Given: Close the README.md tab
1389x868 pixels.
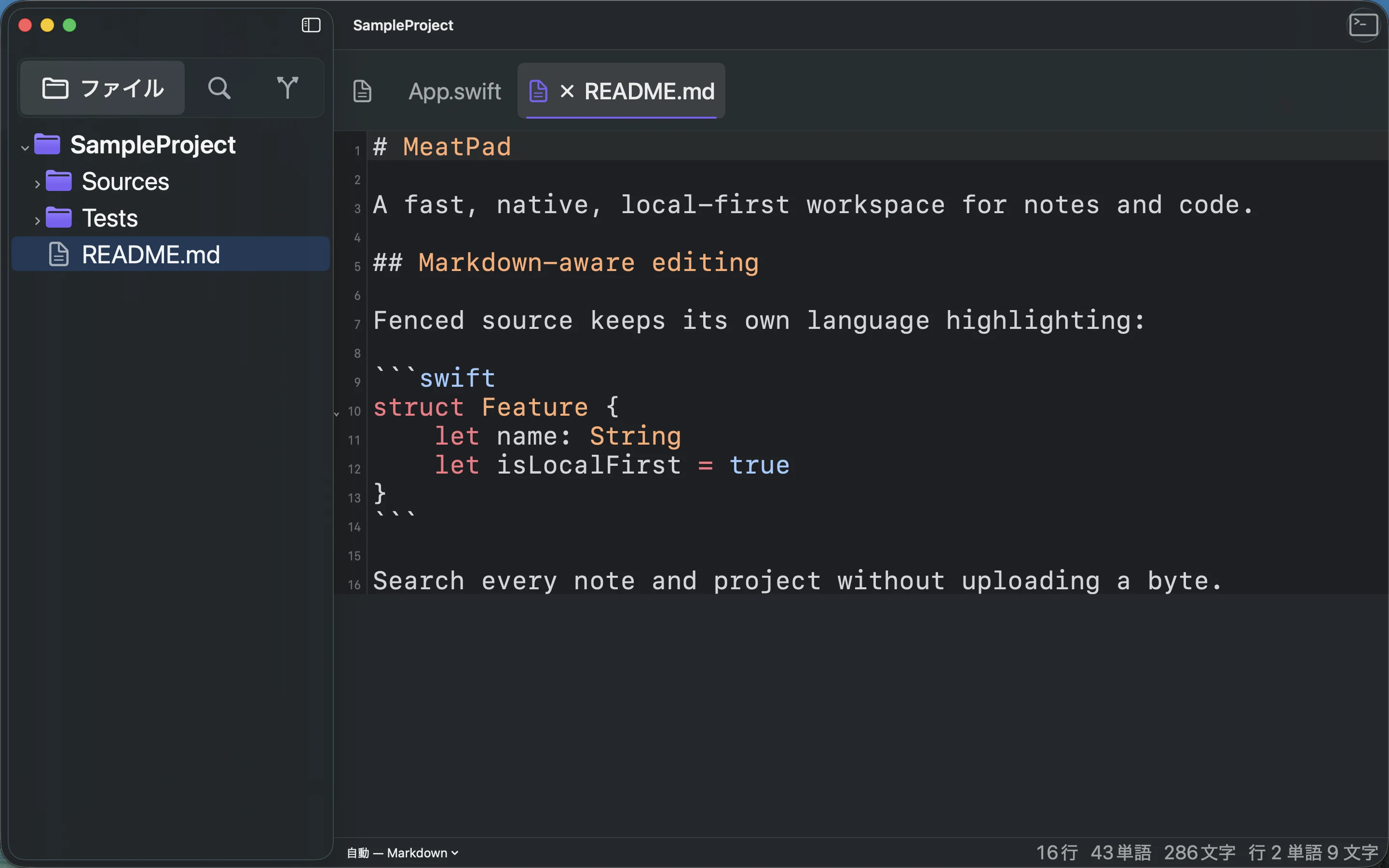Looking at the screenshot, I should click(x=567, y=91).
